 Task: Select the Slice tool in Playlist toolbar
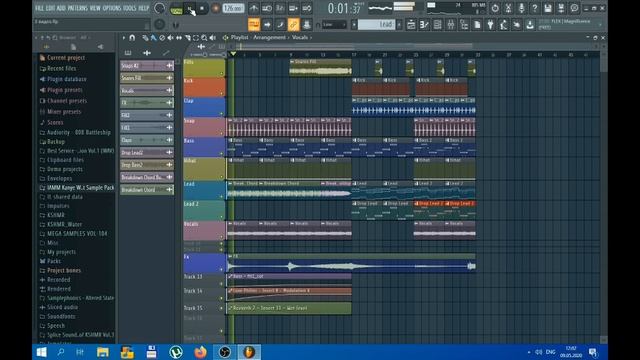click(187, 38)
